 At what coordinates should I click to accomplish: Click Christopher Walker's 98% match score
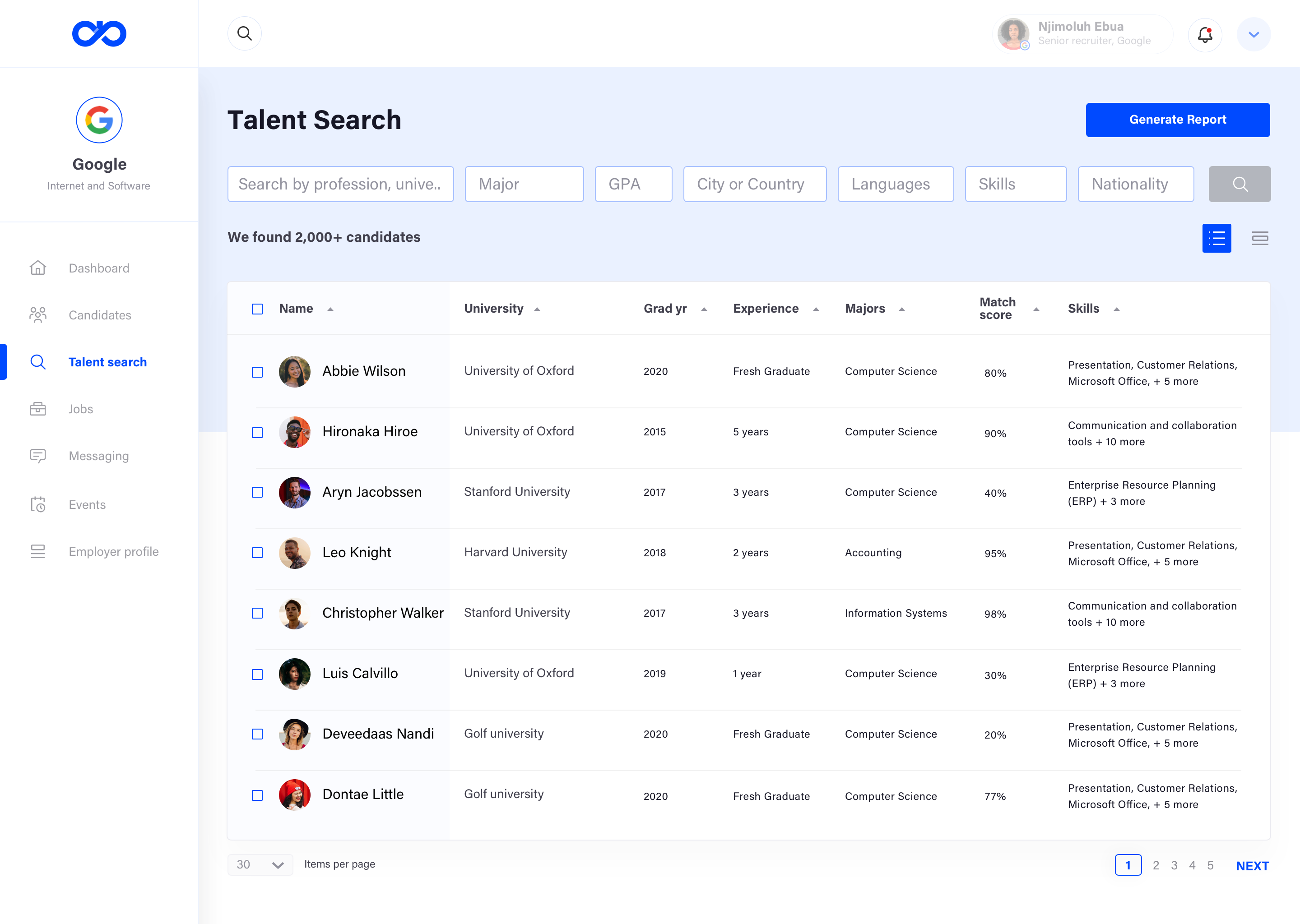click(x=994, y=614)
